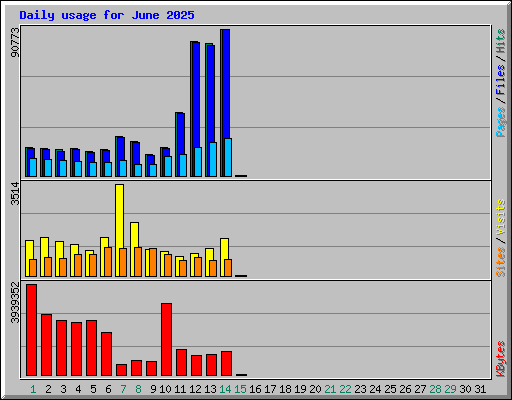Select day 6 on the axis
This screenshot has height=400, width=512.
108,389
